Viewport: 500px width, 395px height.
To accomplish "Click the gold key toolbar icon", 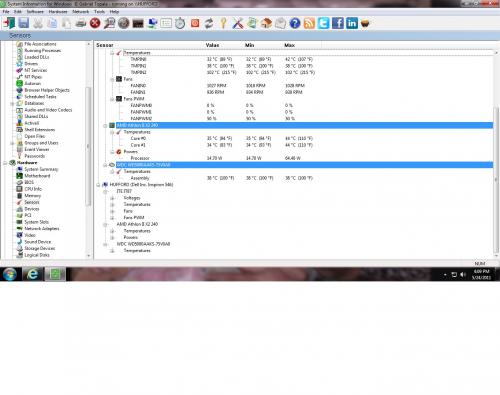I will click(x=223, y=23).
